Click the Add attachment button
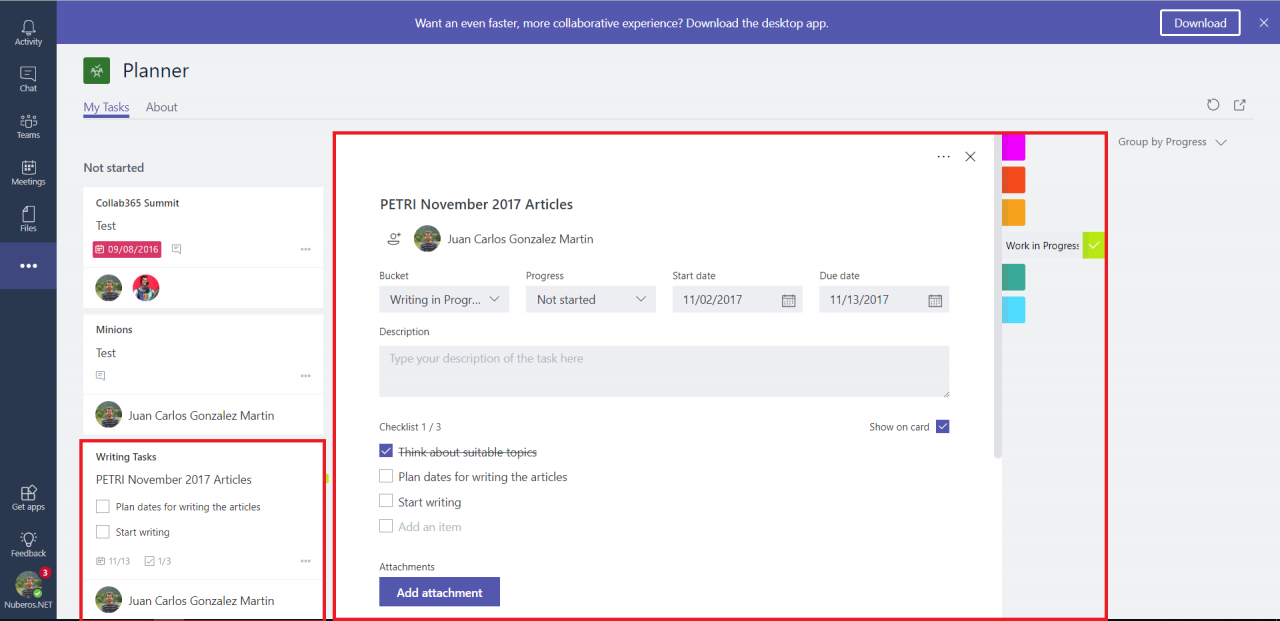This screenshot has width=1280, height=621. [439, 591]
